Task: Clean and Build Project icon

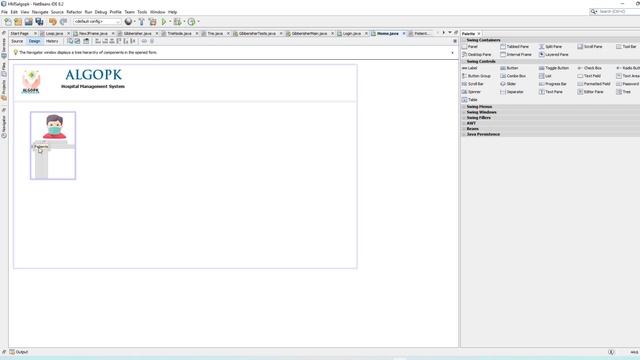Action: (153, 22)
